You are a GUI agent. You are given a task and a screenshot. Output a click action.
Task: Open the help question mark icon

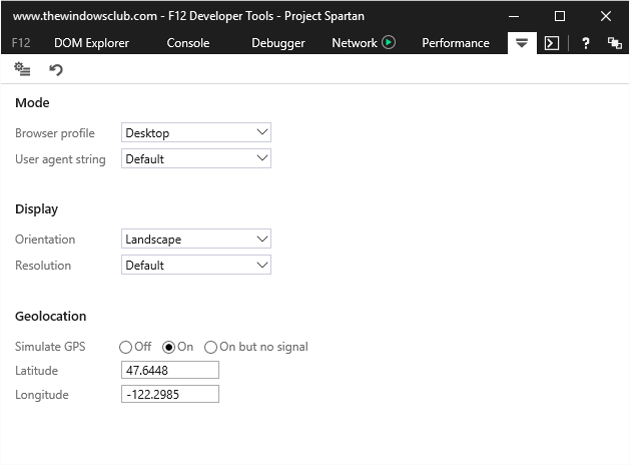pos(586,43)
